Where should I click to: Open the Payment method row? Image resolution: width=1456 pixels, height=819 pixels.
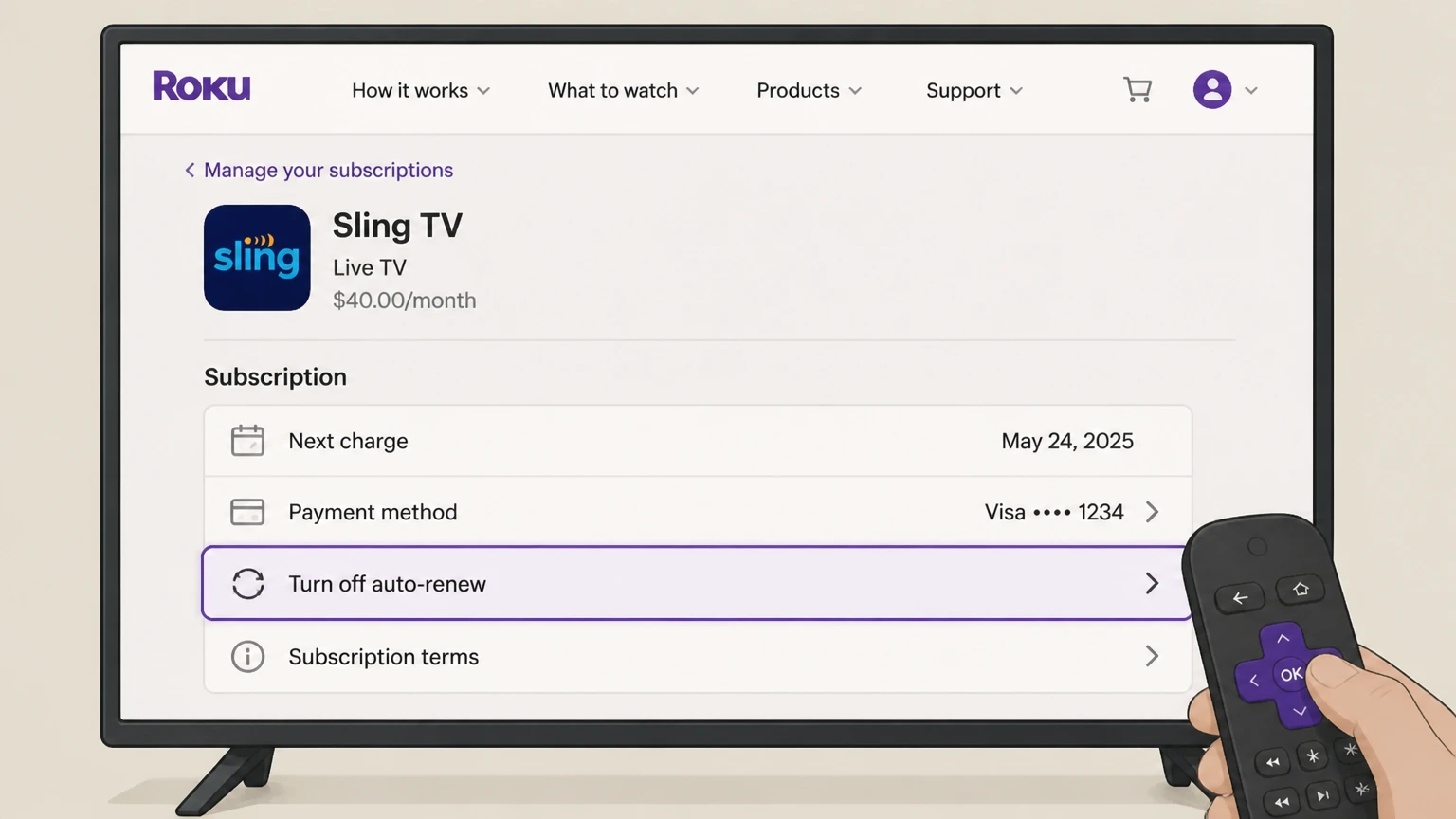pyautogui.click(x=698, y=512)
